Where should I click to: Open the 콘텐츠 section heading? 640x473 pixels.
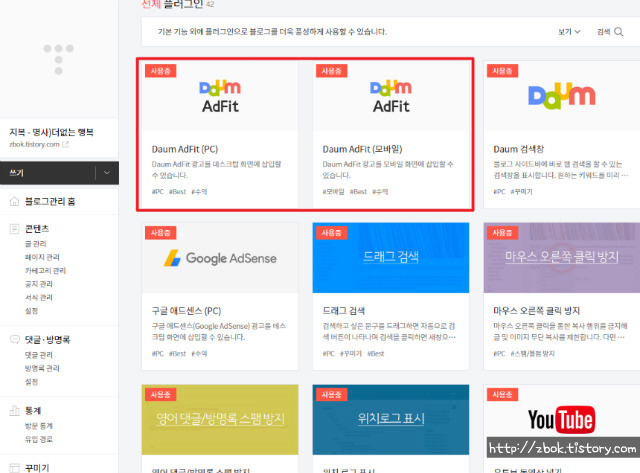(x=37, y=229)
